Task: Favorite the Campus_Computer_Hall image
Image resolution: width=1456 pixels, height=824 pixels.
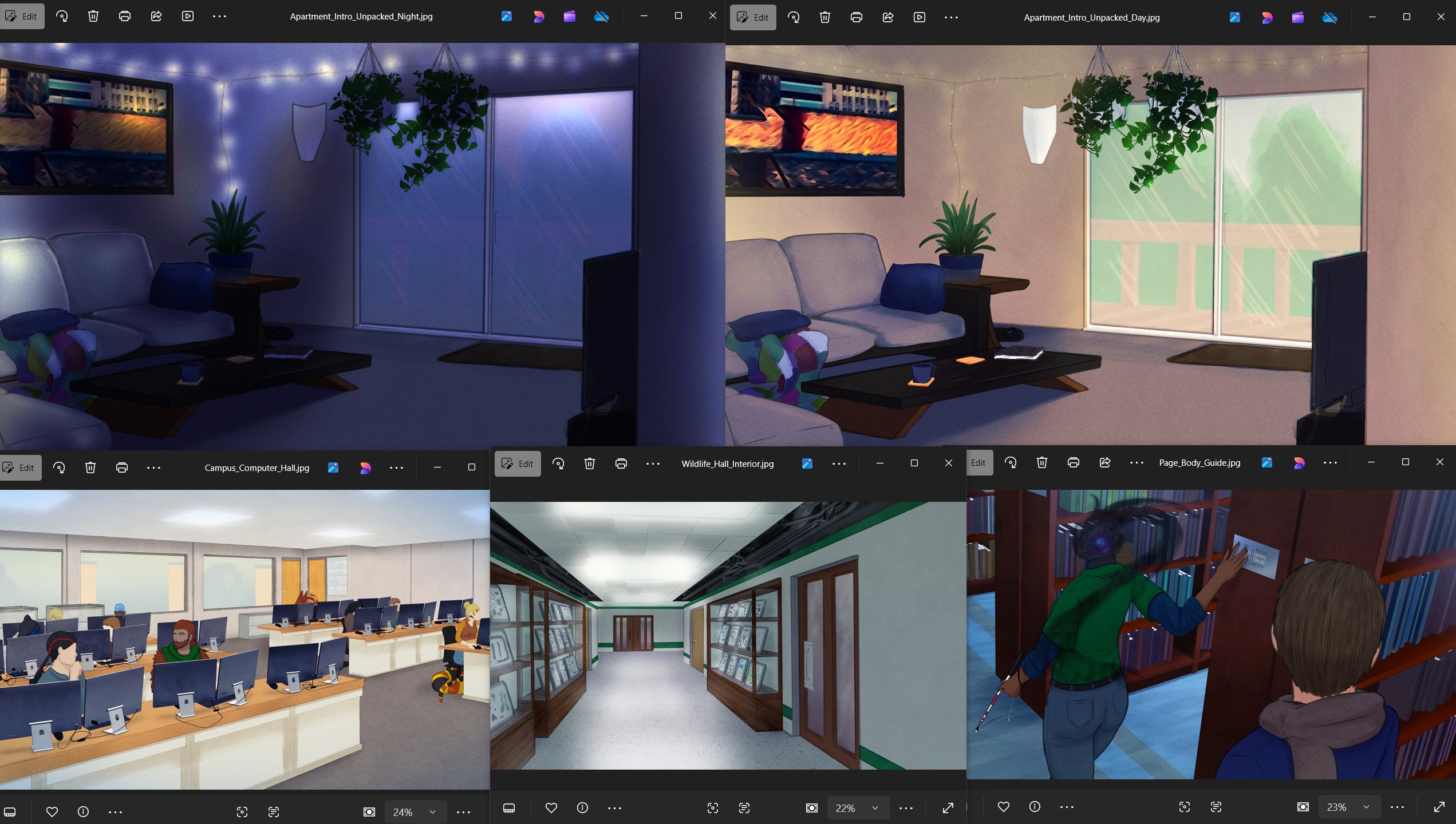Action: click(x=52, y=811)
